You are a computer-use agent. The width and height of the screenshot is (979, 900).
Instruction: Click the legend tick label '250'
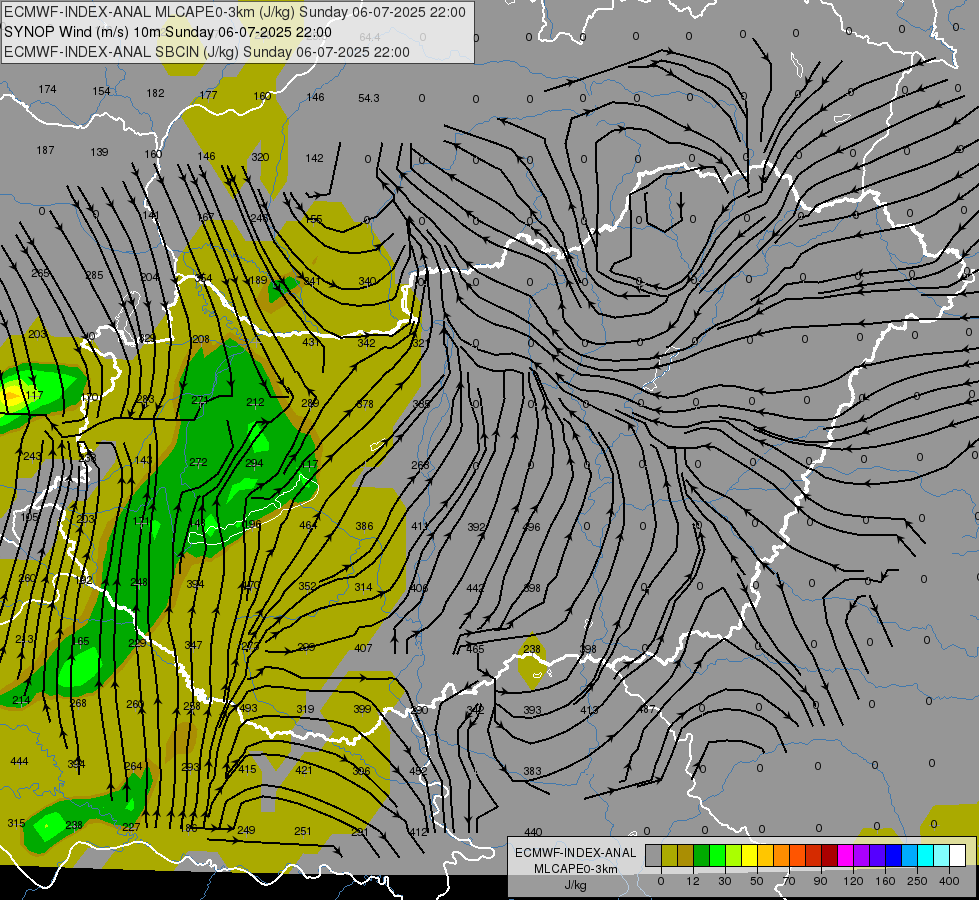917,881
